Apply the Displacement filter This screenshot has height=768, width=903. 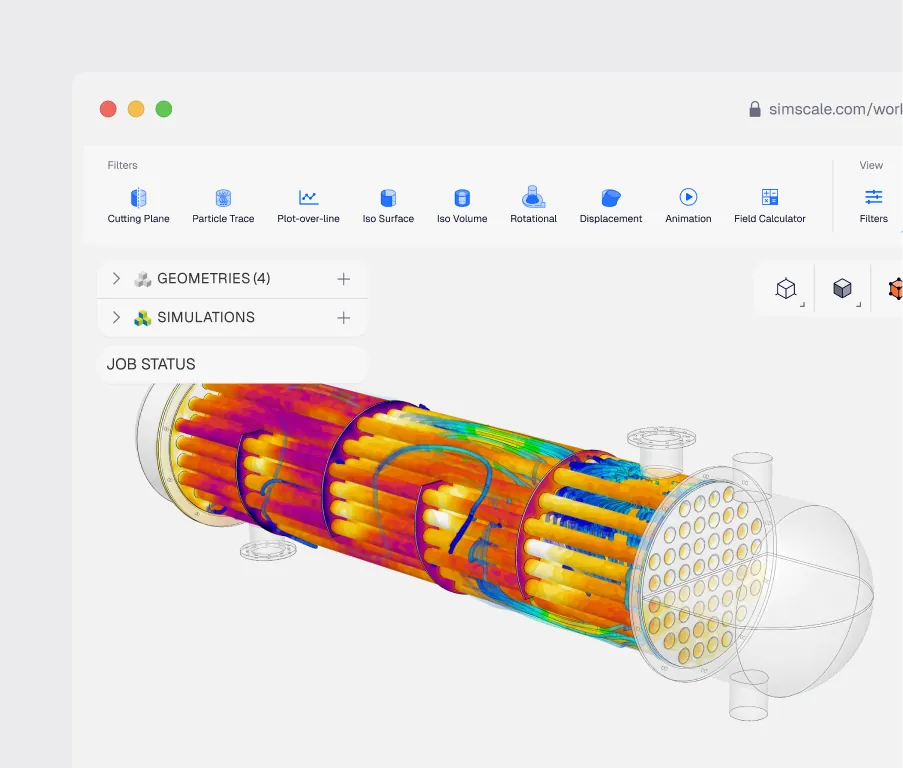click(x=610, y=206)
